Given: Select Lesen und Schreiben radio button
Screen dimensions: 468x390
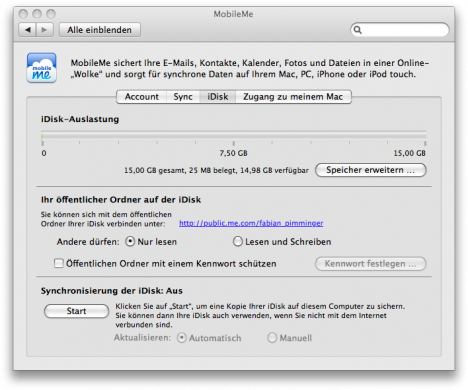Looking at the screenshot, I should (238, 241).
